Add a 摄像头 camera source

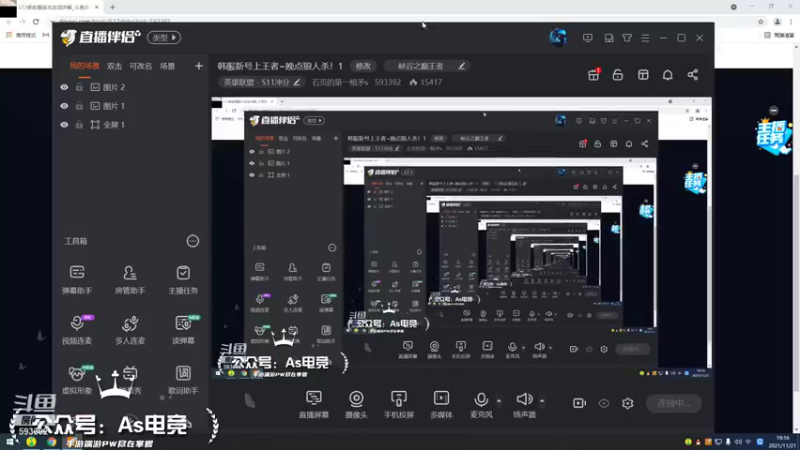[356, 405]
